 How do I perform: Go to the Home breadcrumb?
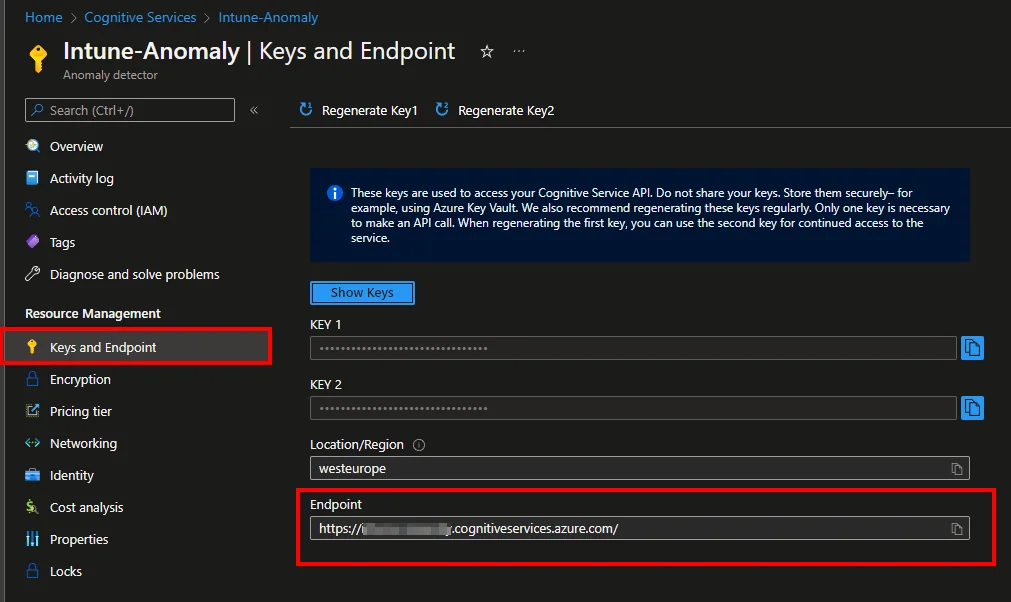44,17
